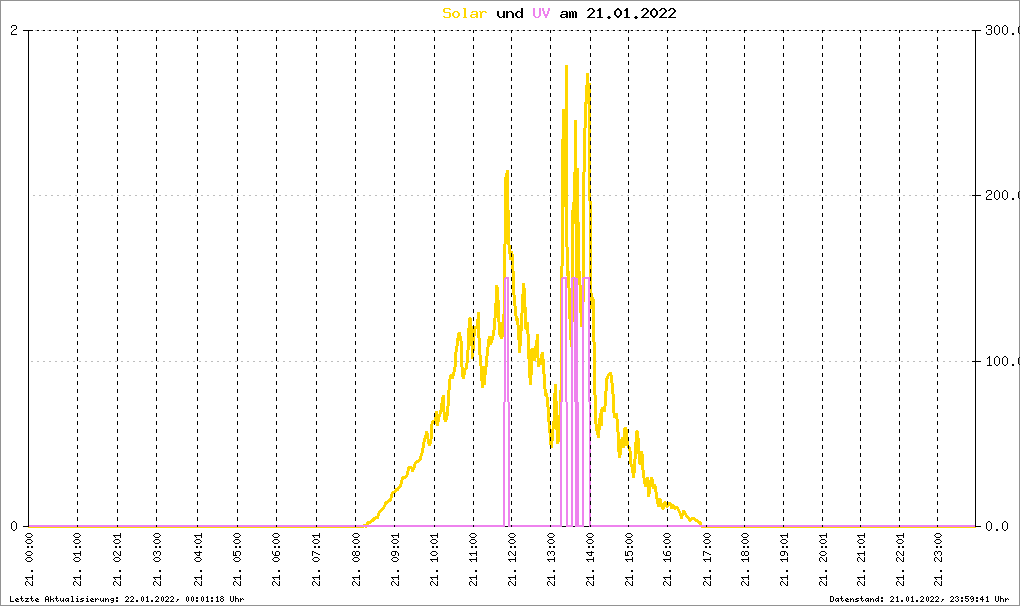Click time label '21. 00:00'
Screen dimensions: 1020x606
[29, 560]
